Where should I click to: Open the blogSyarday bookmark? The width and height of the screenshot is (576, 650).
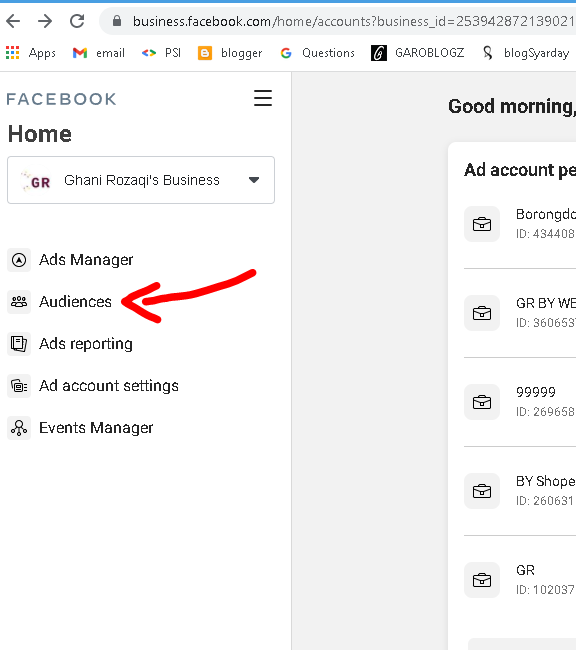coord(526,53)
